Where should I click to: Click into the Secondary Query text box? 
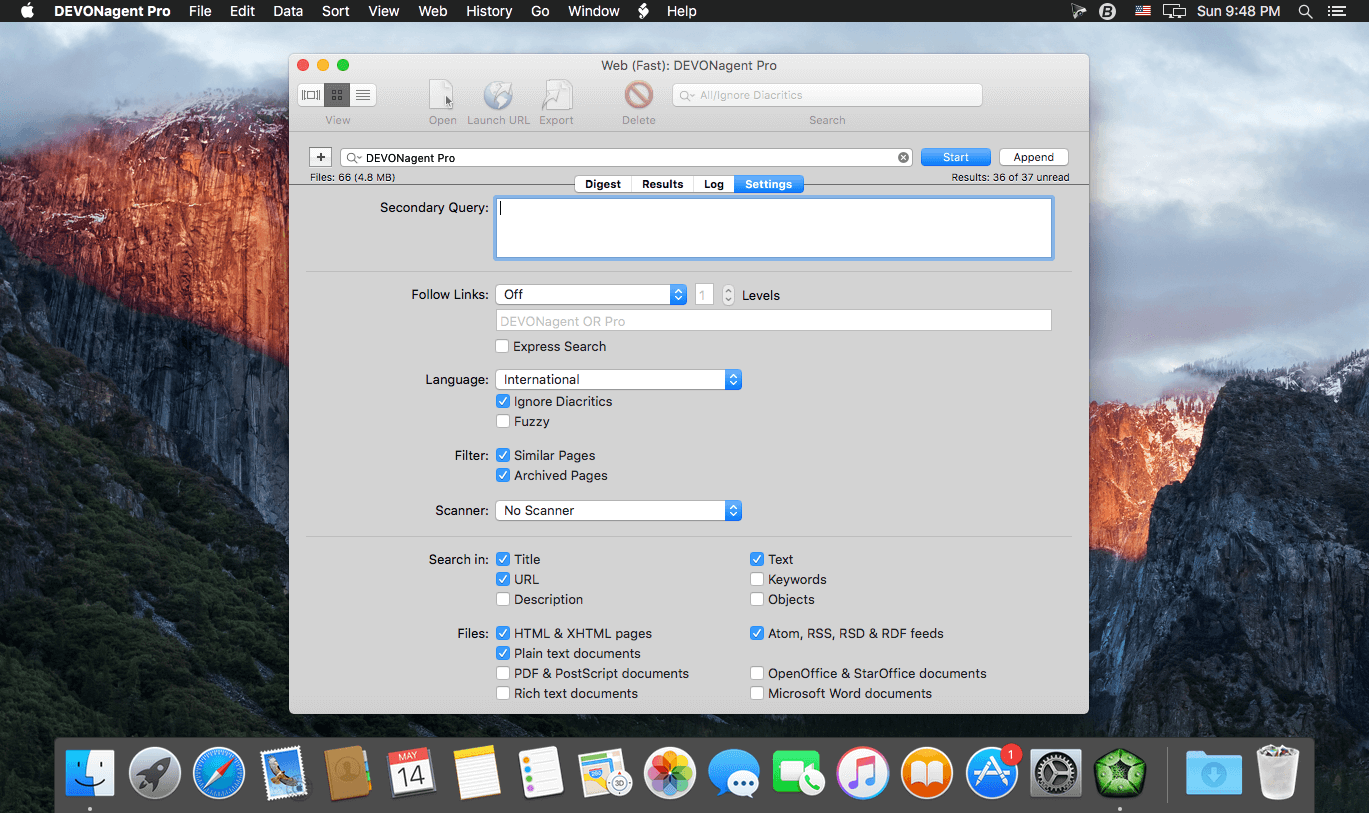(774, 228)
